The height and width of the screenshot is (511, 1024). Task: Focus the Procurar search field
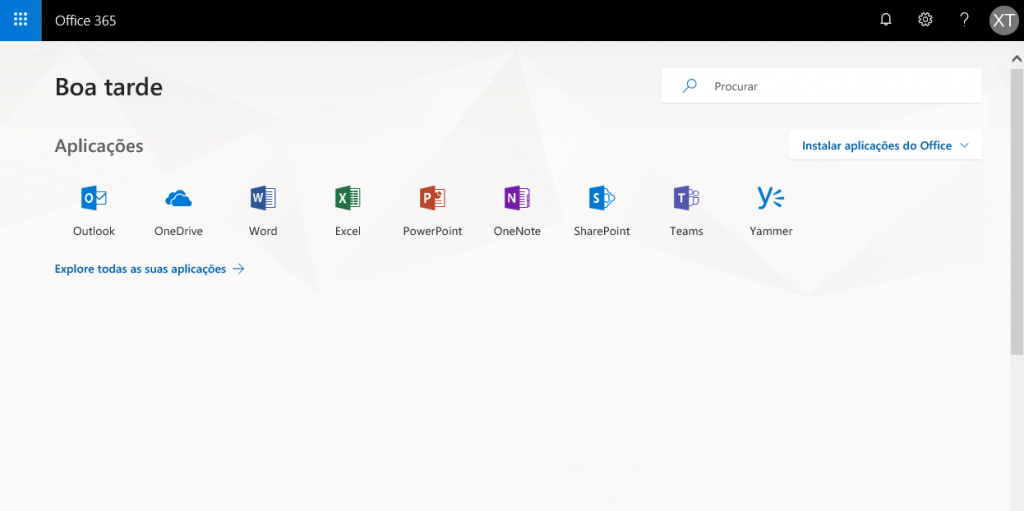pyautogui.click(x=822, y=86)
